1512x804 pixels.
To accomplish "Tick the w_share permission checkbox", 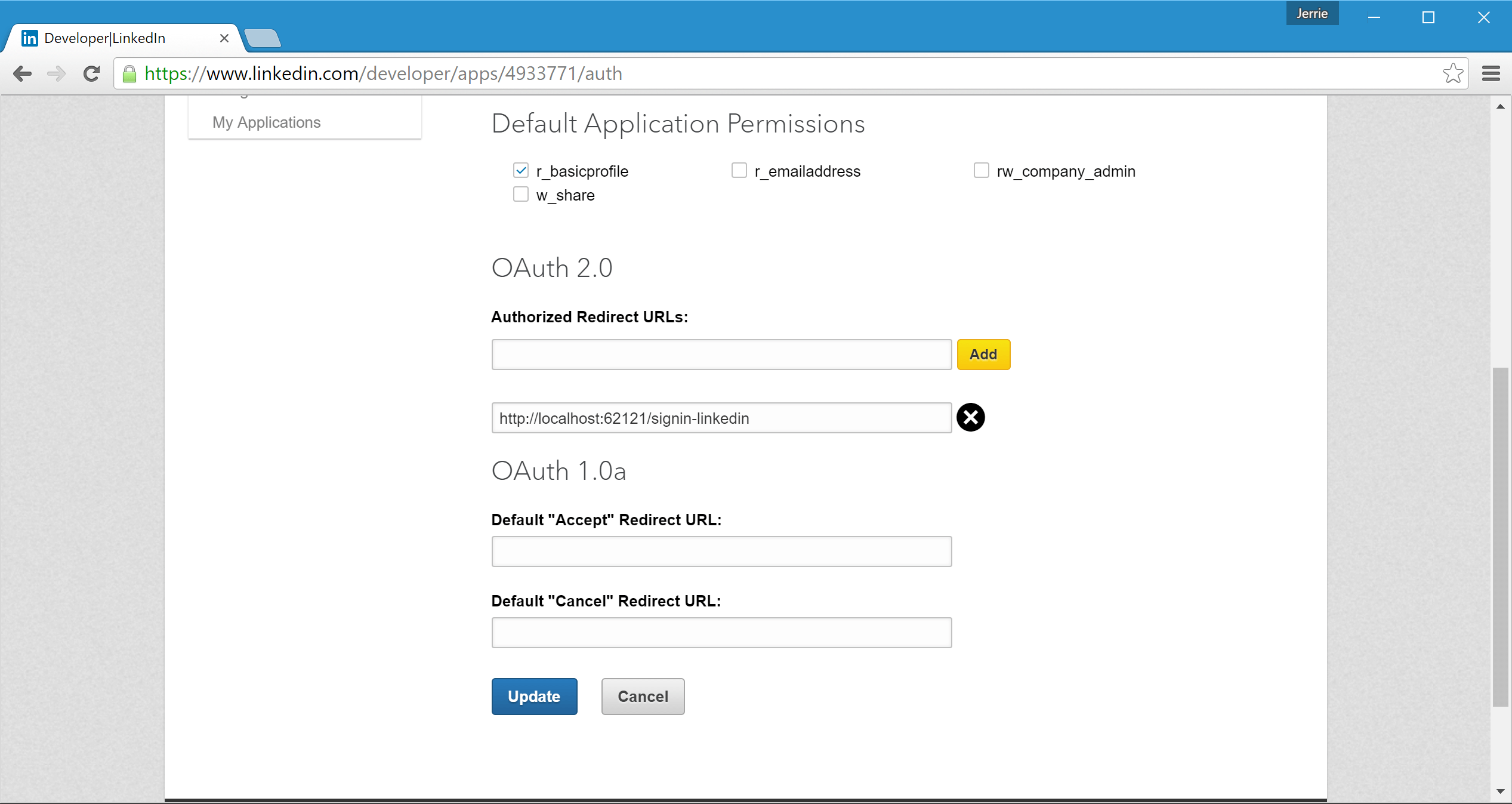I will point(520,195).
